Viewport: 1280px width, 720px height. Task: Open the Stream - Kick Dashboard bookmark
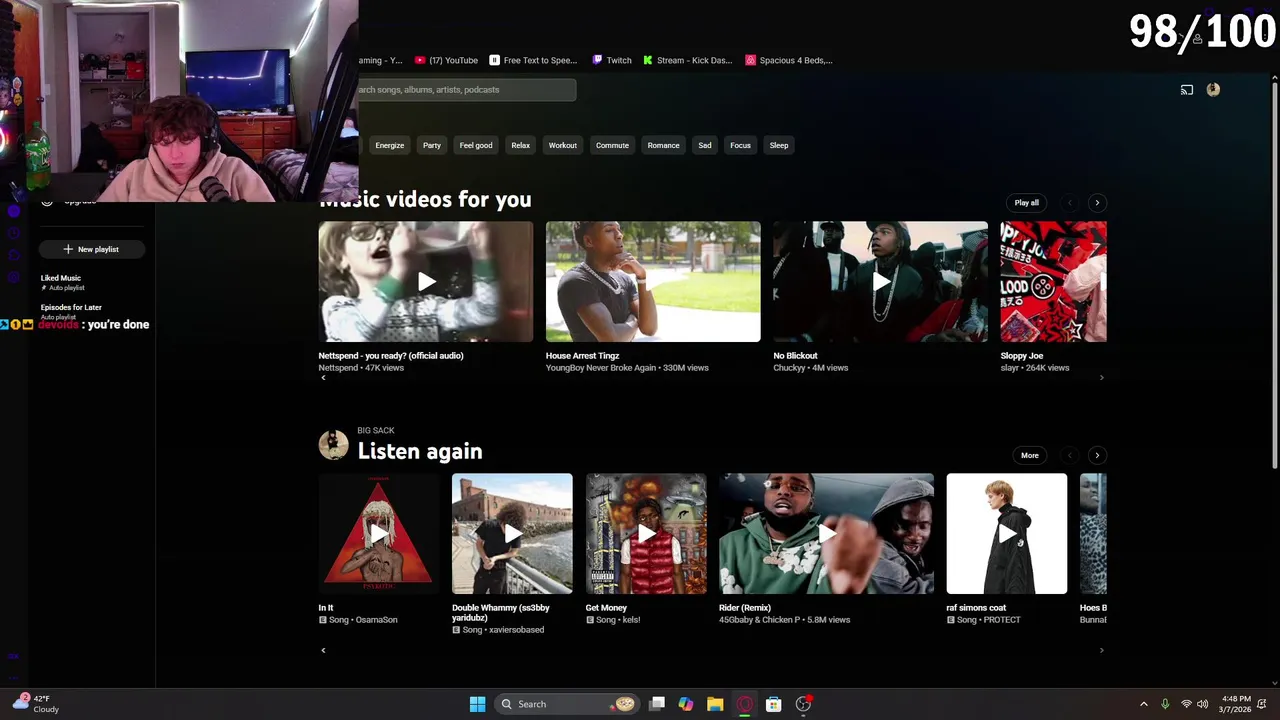point(688,60)
